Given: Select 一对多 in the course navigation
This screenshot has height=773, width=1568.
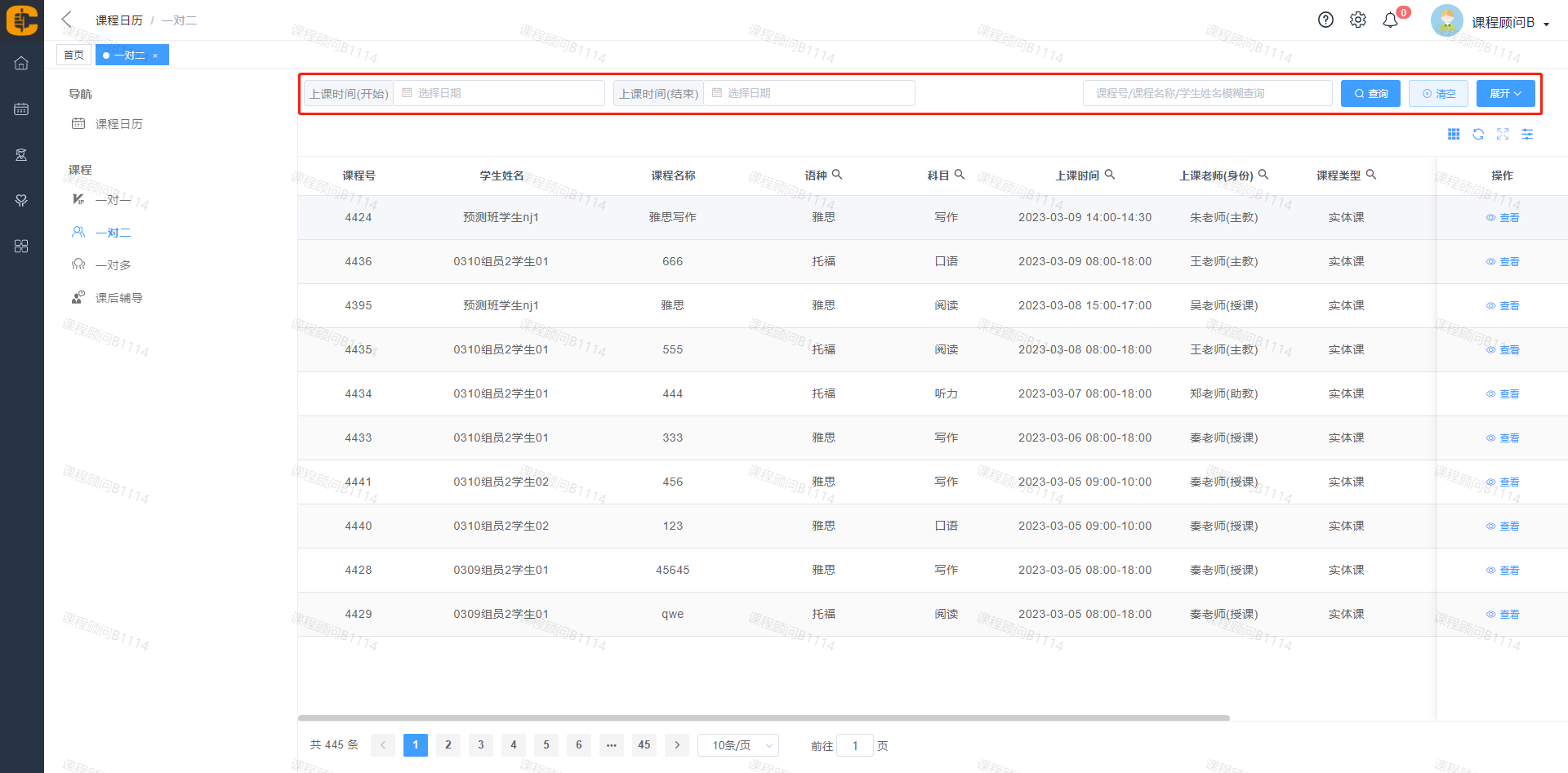Looking at the screenshot, I should click(x=113, y=265).
